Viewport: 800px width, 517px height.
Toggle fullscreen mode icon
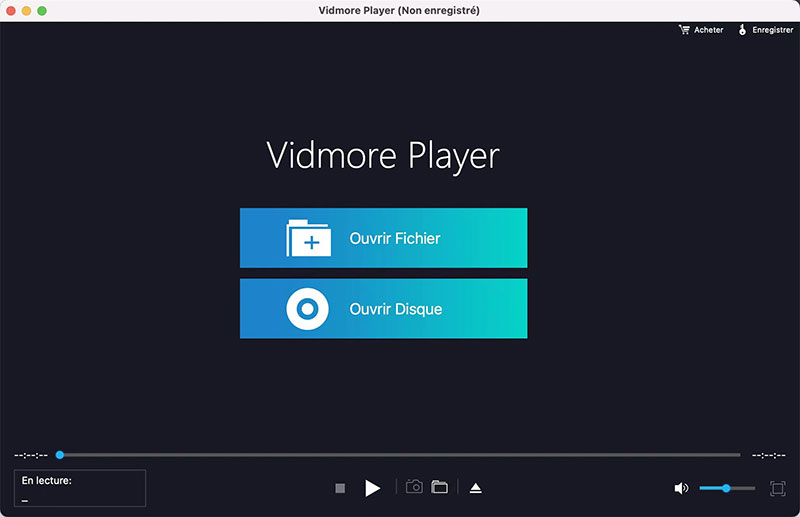tap(778, 488)
